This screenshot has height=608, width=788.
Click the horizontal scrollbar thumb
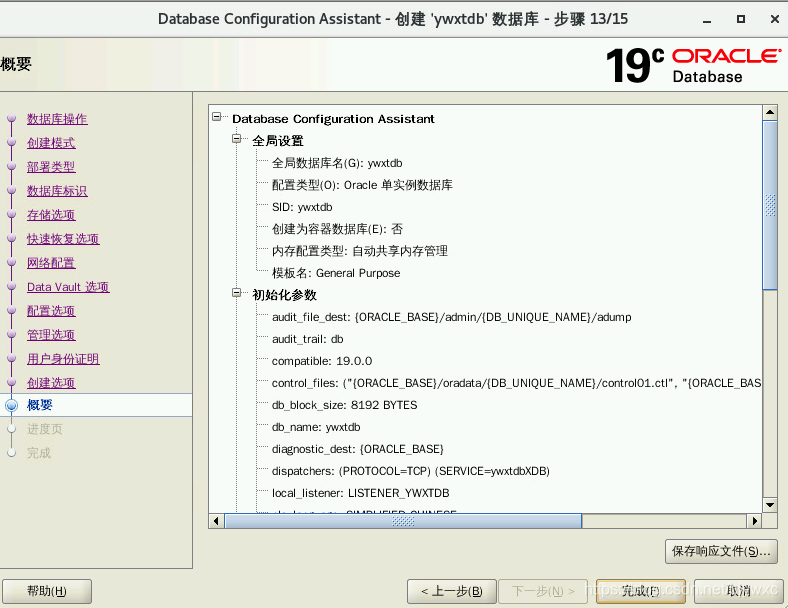(403, 521)
